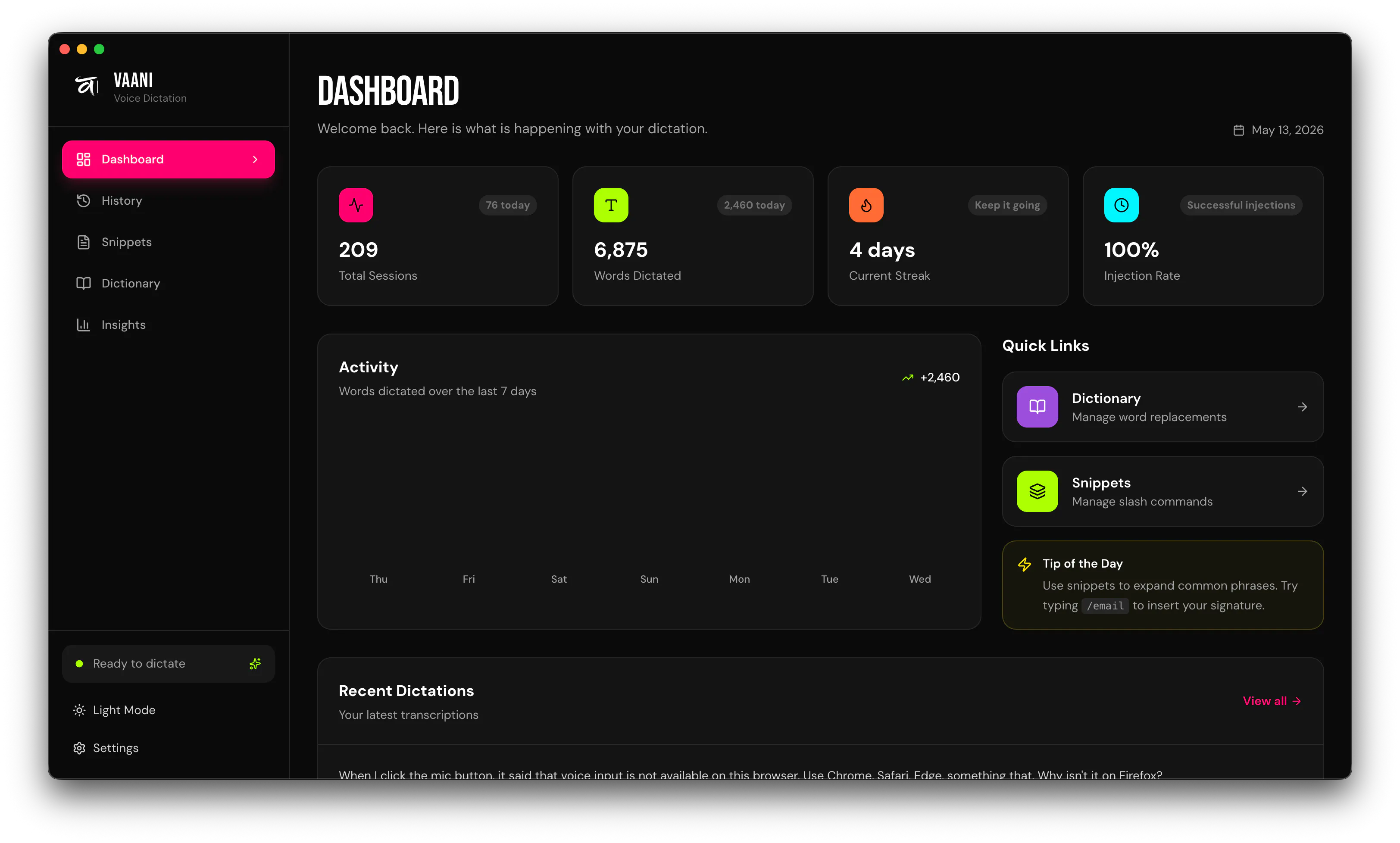Click the 100% Injection Rate value

point(1131,250)
